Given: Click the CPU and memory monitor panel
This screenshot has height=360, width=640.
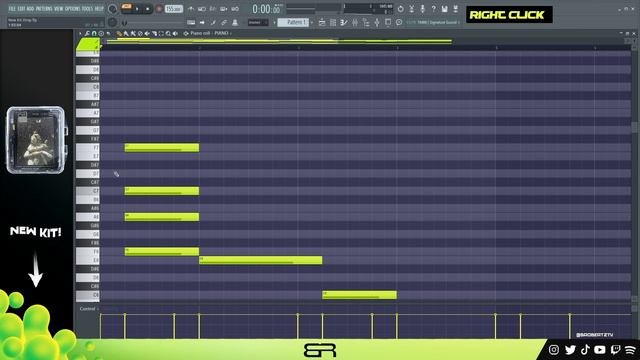Looking at the screenshot, I should [x=368, y=9].
